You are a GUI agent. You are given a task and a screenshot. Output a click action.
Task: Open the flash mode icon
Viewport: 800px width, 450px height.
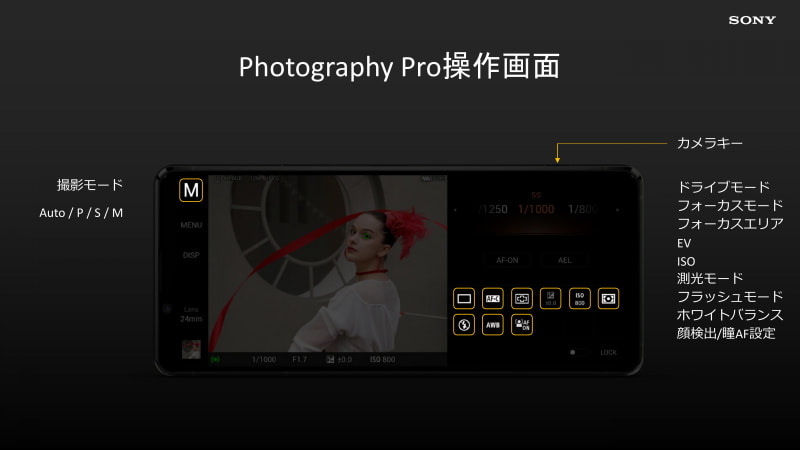(x=464, y=325)
